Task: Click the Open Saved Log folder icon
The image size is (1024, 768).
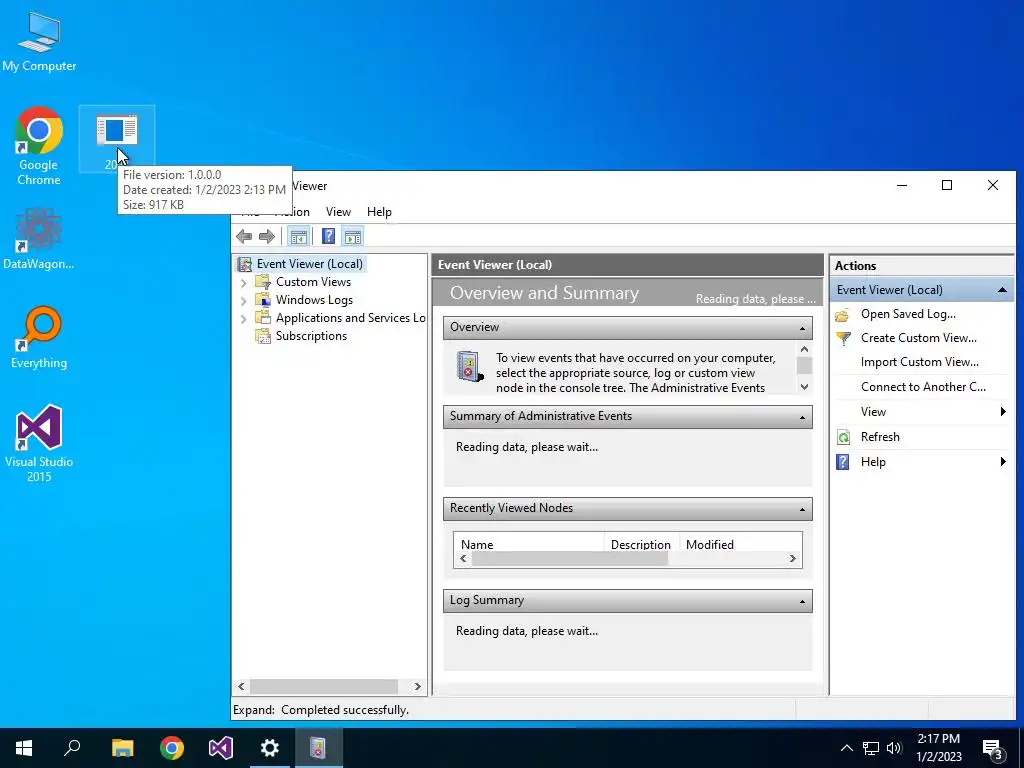Action: [x=843, y=315]
